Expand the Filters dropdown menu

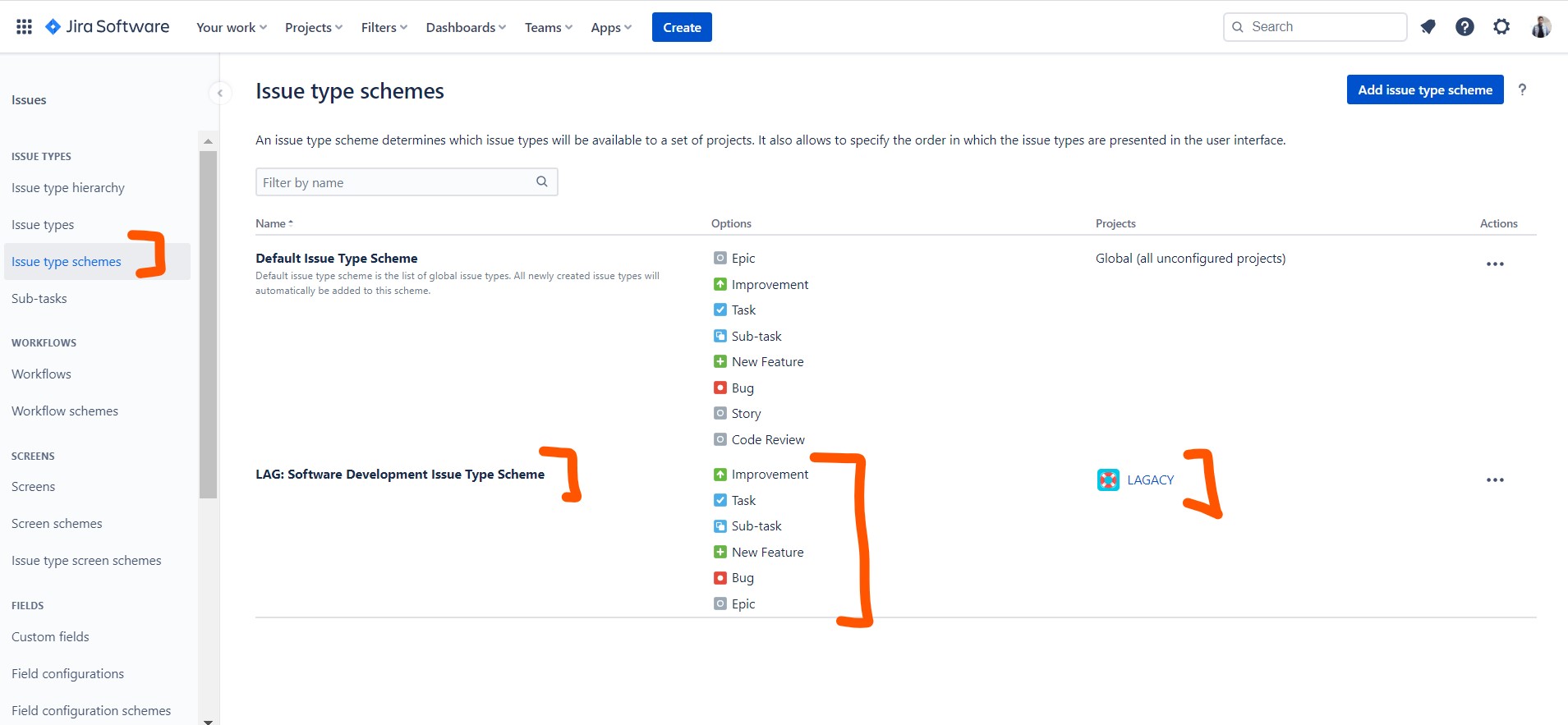384,27
